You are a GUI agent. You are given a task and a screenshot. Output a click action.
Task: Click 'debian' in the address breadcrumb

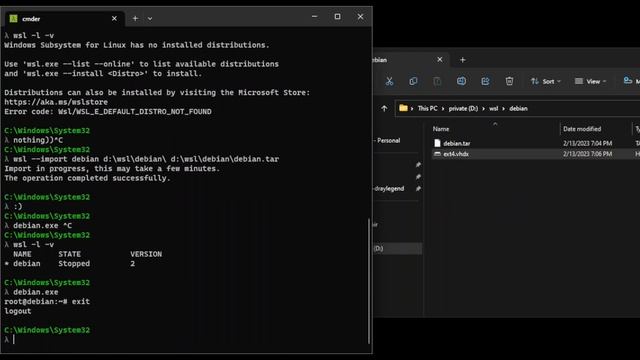click(518, 109)
